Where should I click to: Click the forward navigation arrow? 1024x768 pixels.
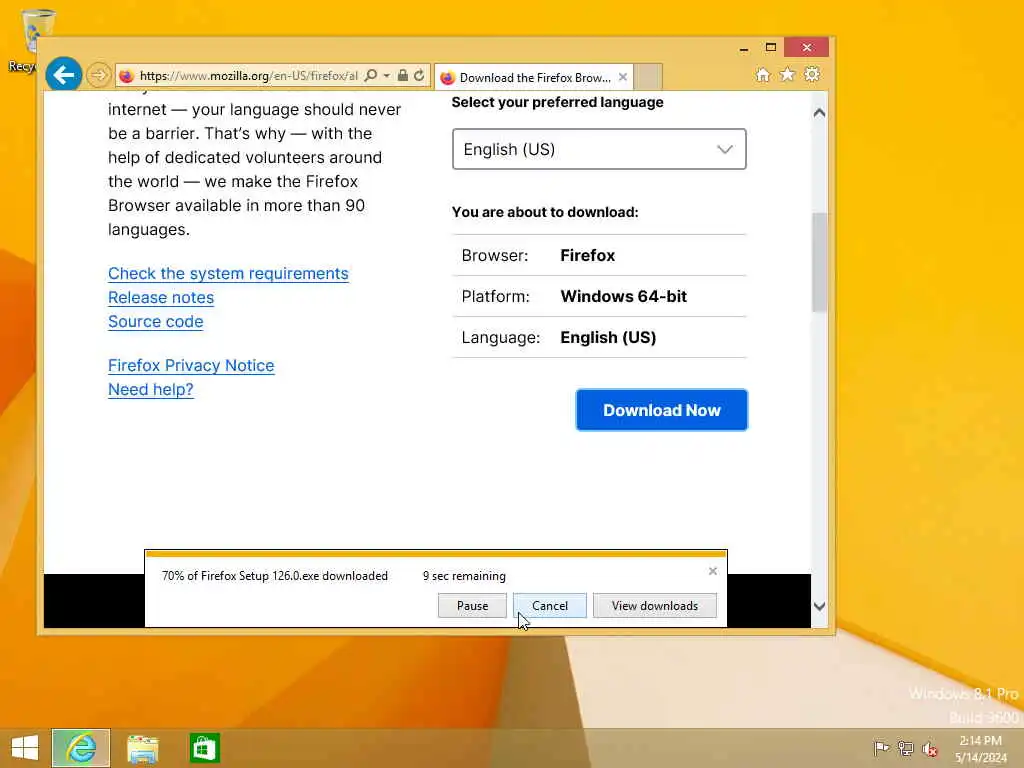[99, 76]
